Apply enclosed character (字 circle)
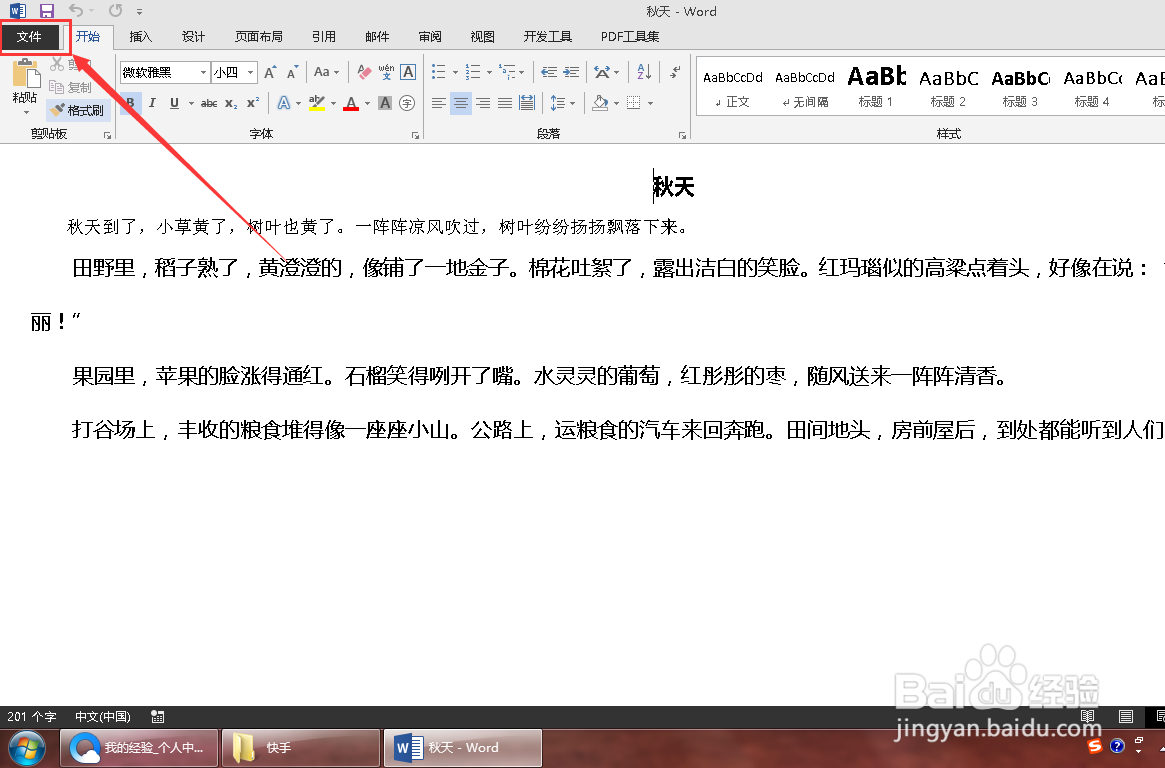1165x768 pixels. pyautogui.click(x=407, y=103)
